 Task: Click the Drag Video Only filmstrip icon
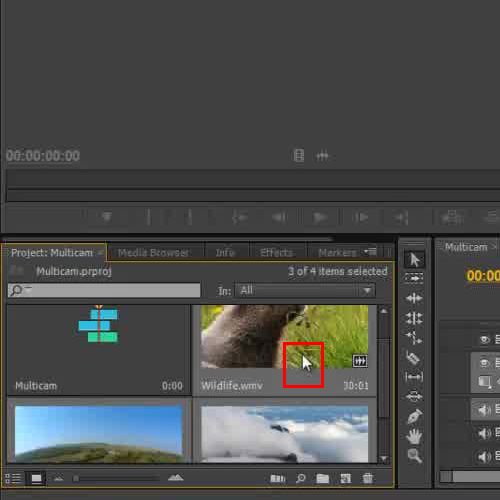299,156
